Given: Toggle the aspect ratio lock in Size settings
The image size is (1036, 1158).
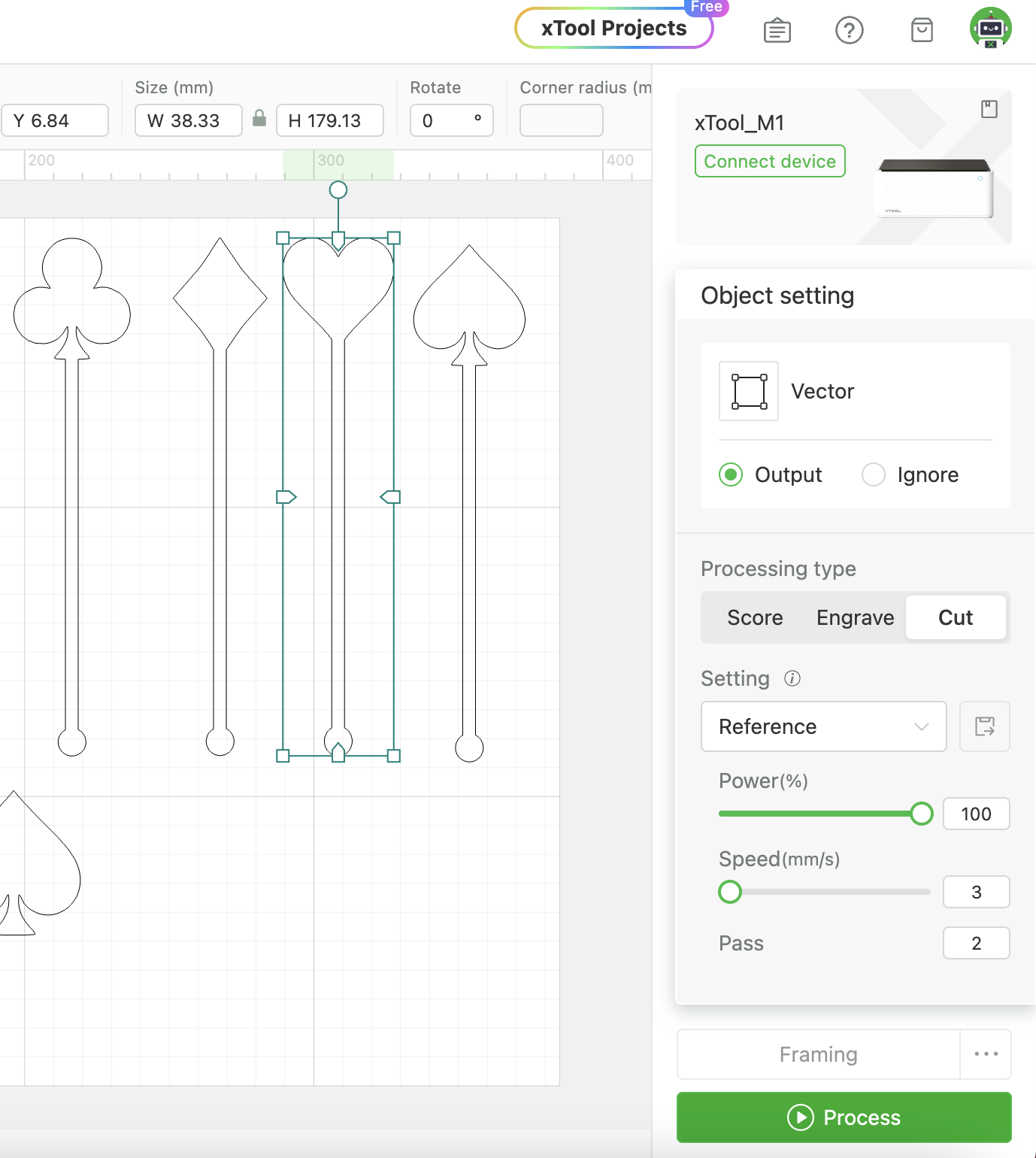Looking at the screenshot, I should click(259, 120).
